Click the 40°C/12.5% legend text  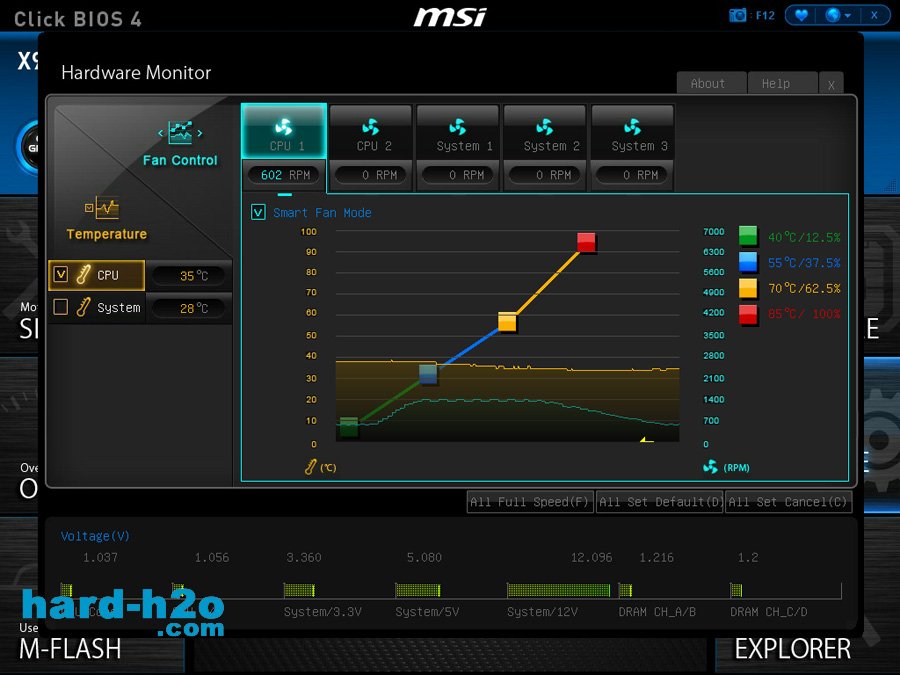[x=804, y=237]
